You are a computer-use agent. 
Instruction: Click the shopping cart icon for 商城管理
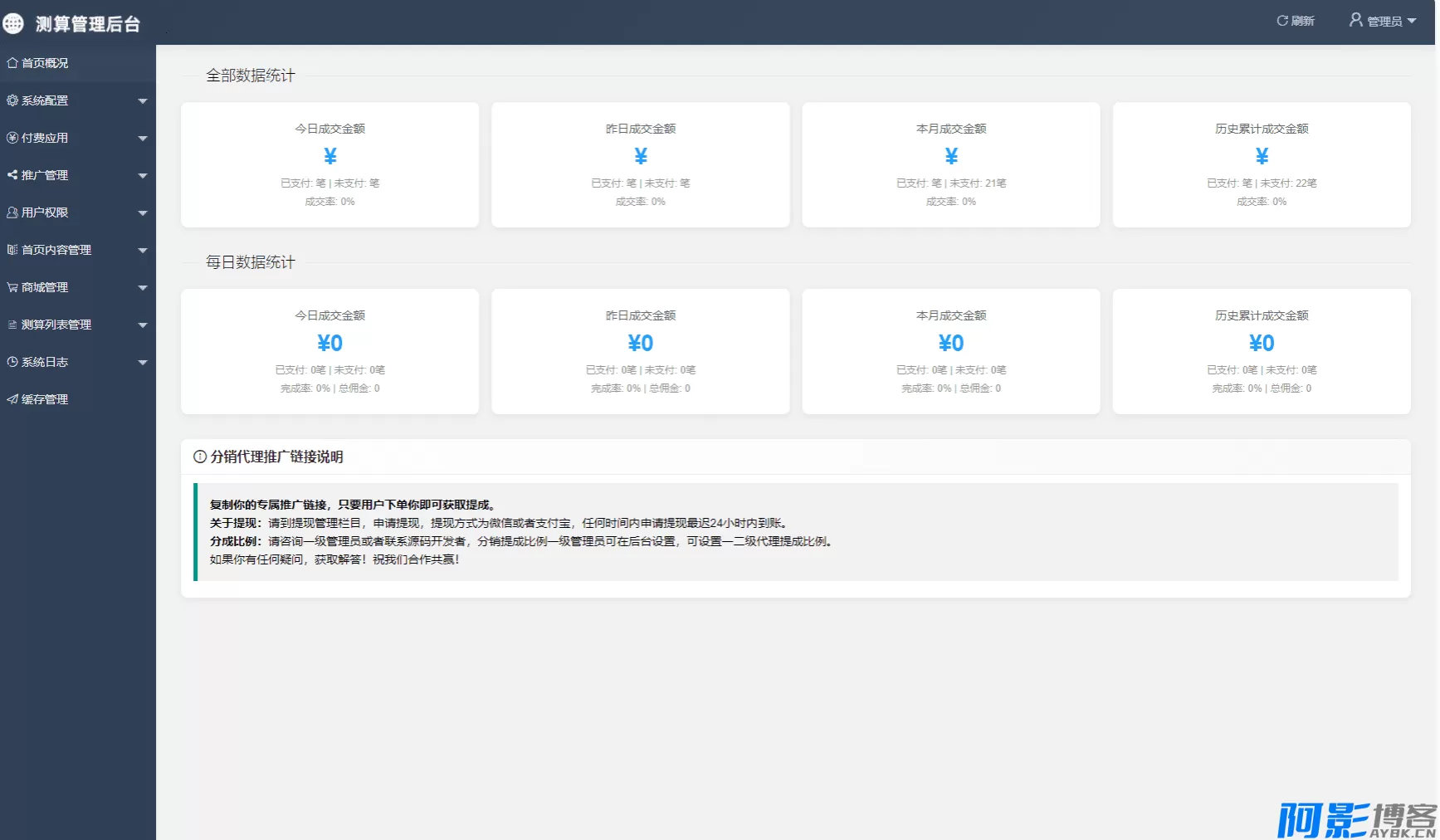point(12,287)
